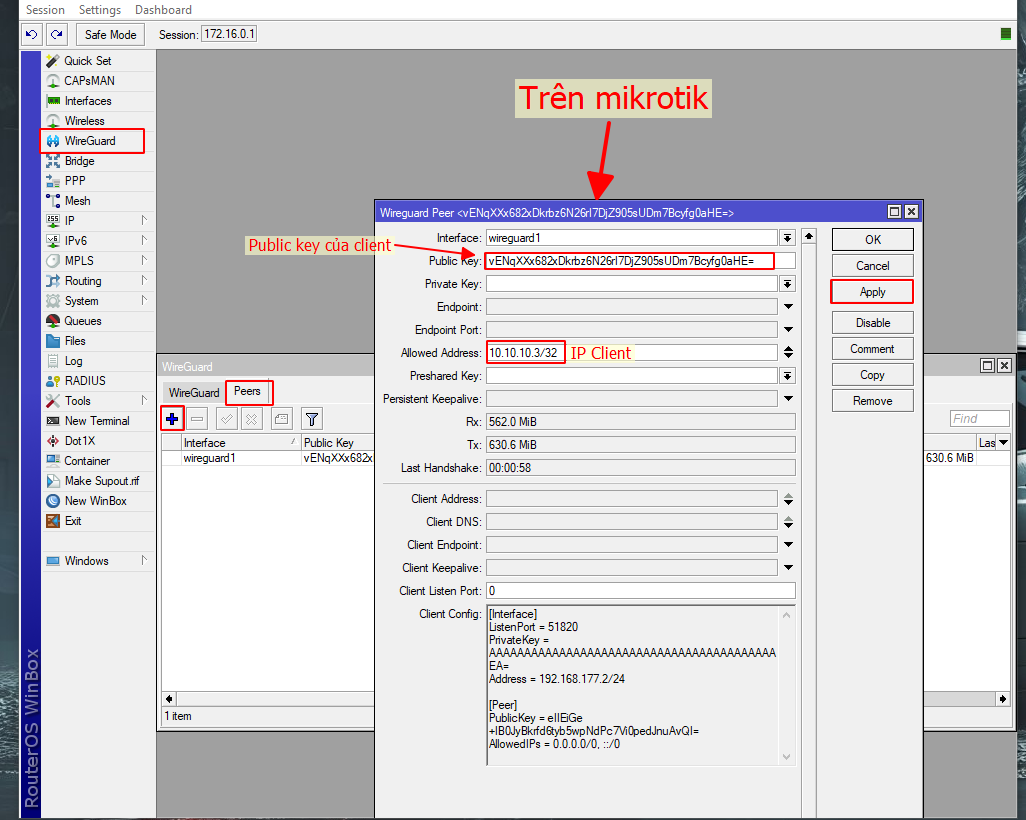Click the Allowed Address up/down stepper

(x=788, y=353)
